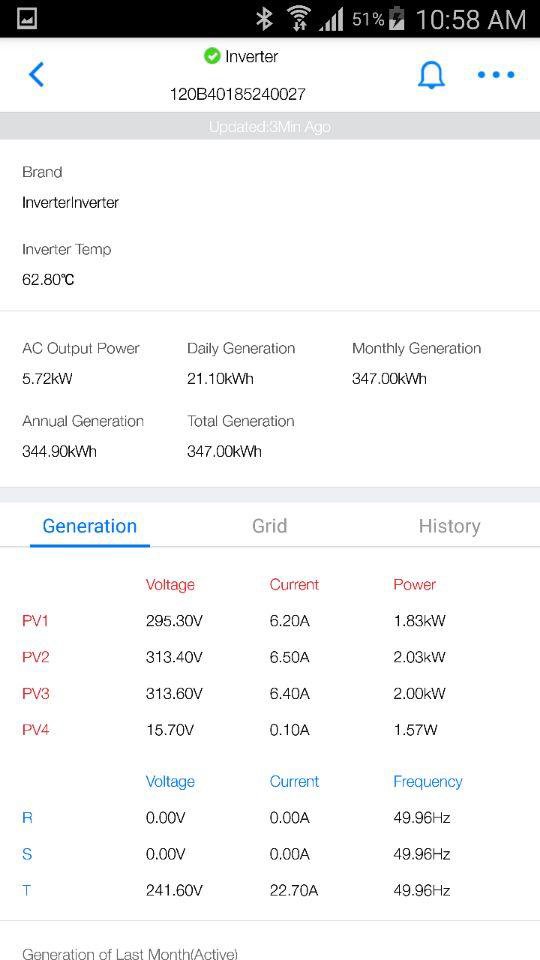Select the Generation tab
540x960 pixels.
(89, 526)
